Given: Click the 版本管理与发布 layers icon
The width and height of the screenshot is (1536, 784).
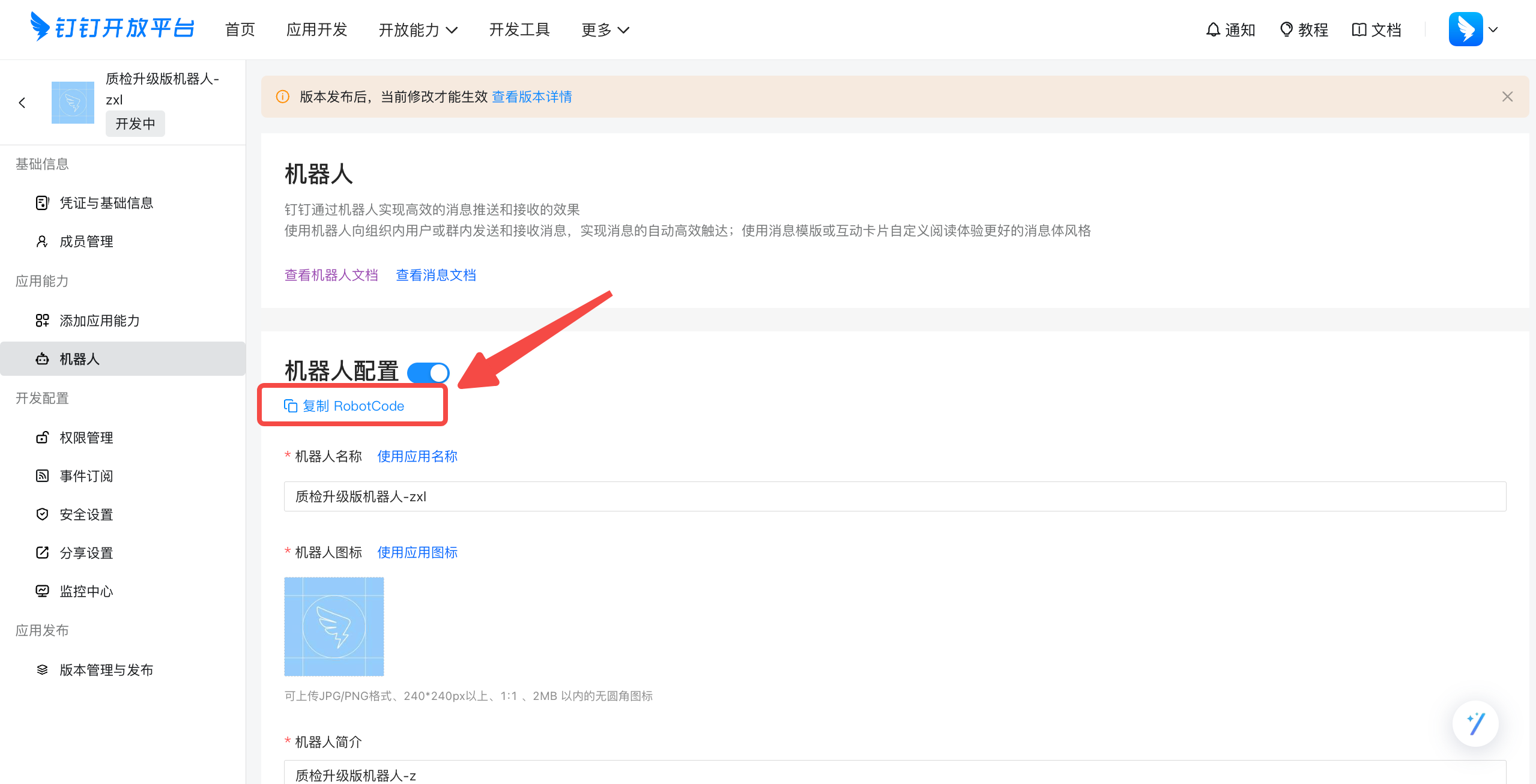Looking at the screenshot, I should (x=42, y=670).
